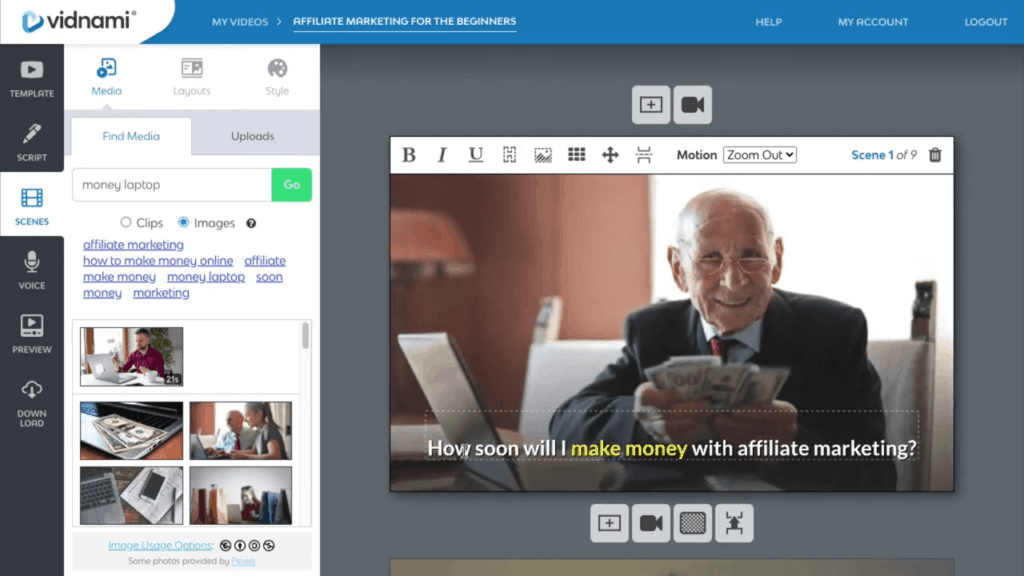The width and height of the screenshot is (1024, 576).
Task: Select the Find Media tab
Action: pyautogui.click(x=131, y=136)
